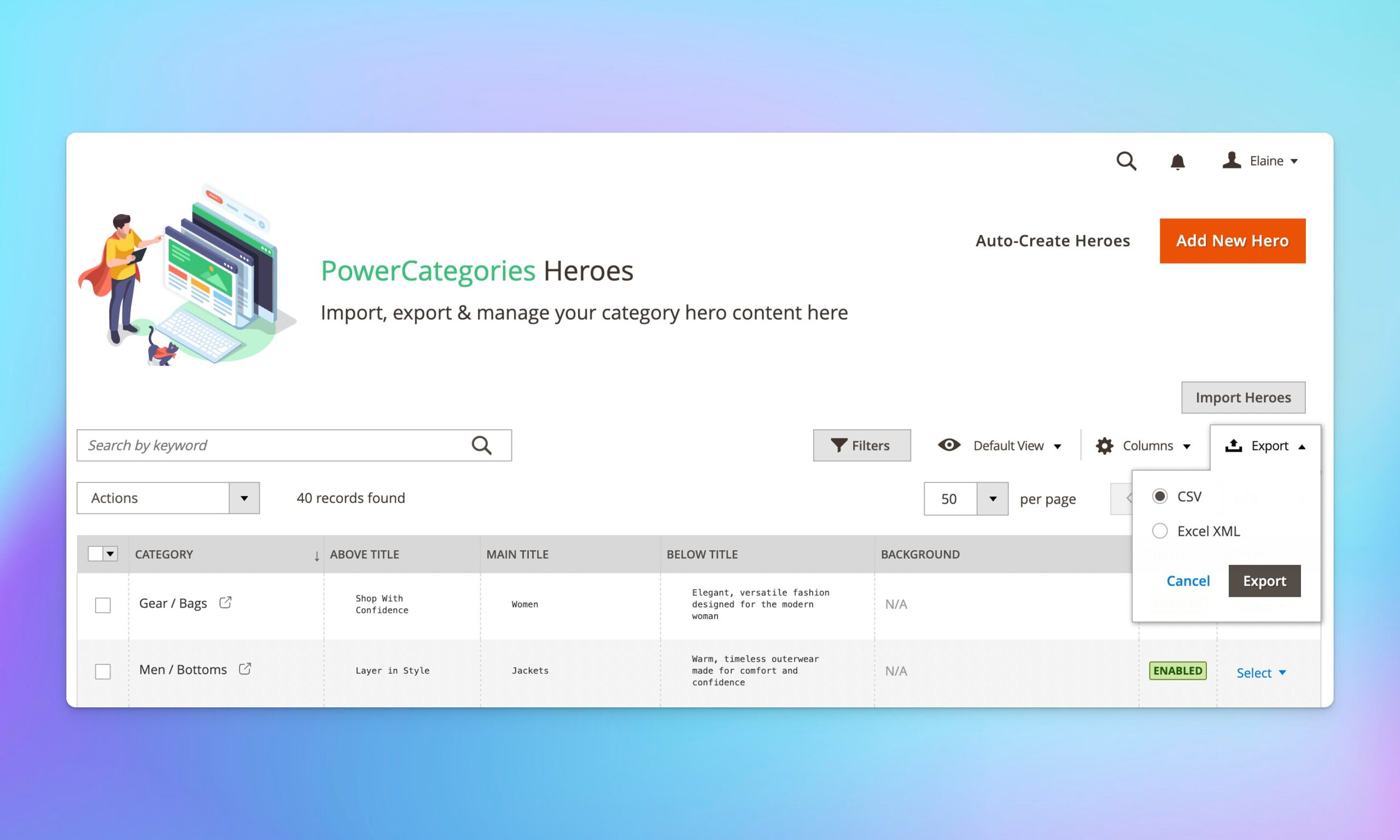
Task: Click the Default View eye icon
Action: coord(949,445)
